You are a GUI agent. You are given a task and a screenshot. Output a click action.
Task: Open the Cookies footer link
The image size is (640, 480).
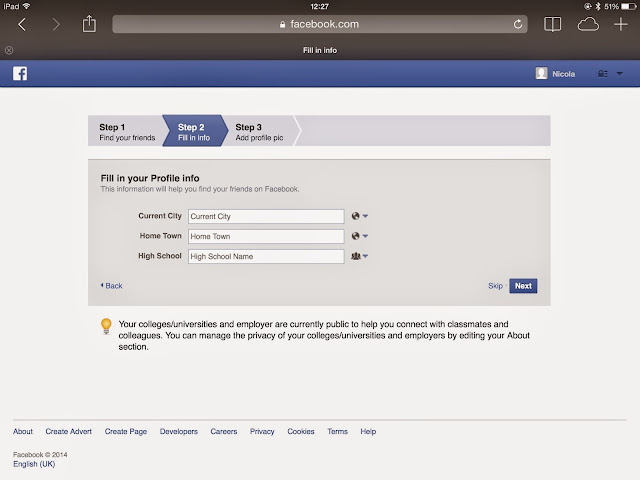click(301, 431)
